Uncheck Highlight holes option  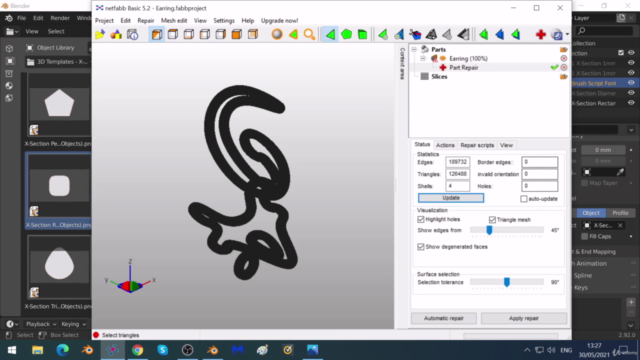tap(421, 220)
